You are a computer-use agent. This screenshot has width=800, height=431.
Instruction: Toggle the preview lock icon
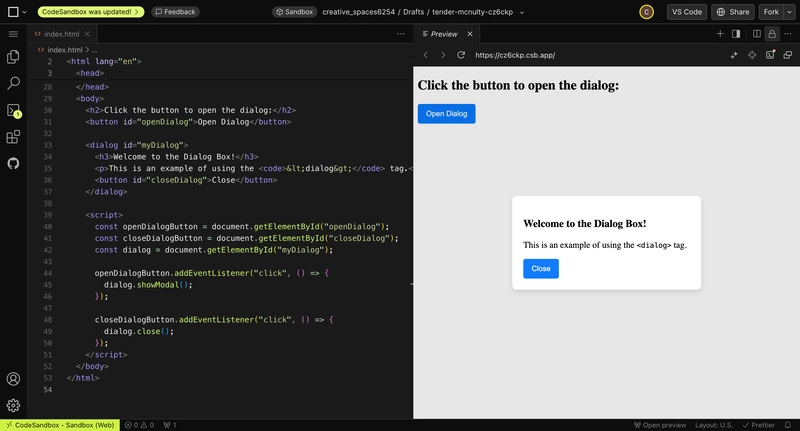click(772, 34)
